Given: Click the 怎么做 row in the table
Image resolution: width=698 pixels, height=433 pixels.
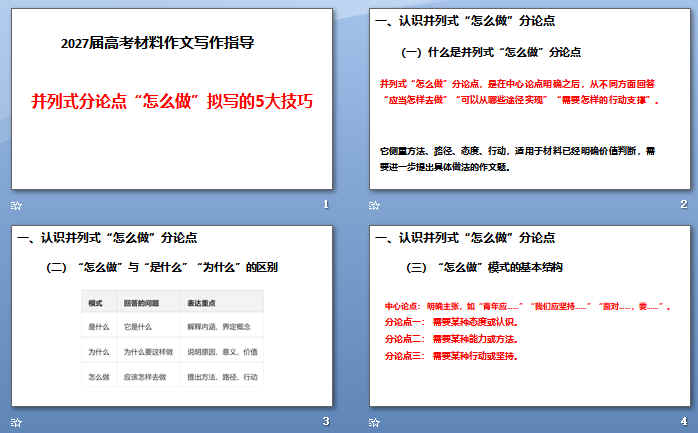Looking at the screenshot, I should tap(172, 377).
